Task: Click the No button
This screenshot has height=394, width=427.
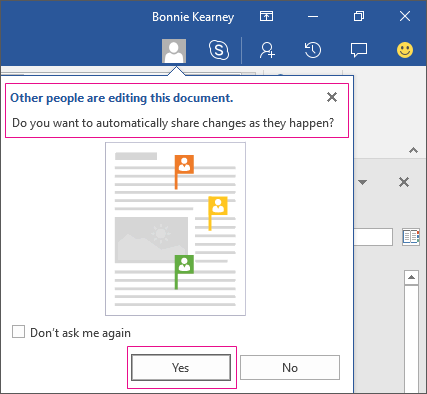Action: [290, 368]
